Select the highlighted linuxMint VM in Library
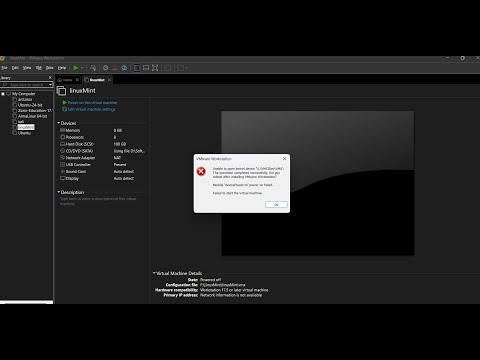 26,127
